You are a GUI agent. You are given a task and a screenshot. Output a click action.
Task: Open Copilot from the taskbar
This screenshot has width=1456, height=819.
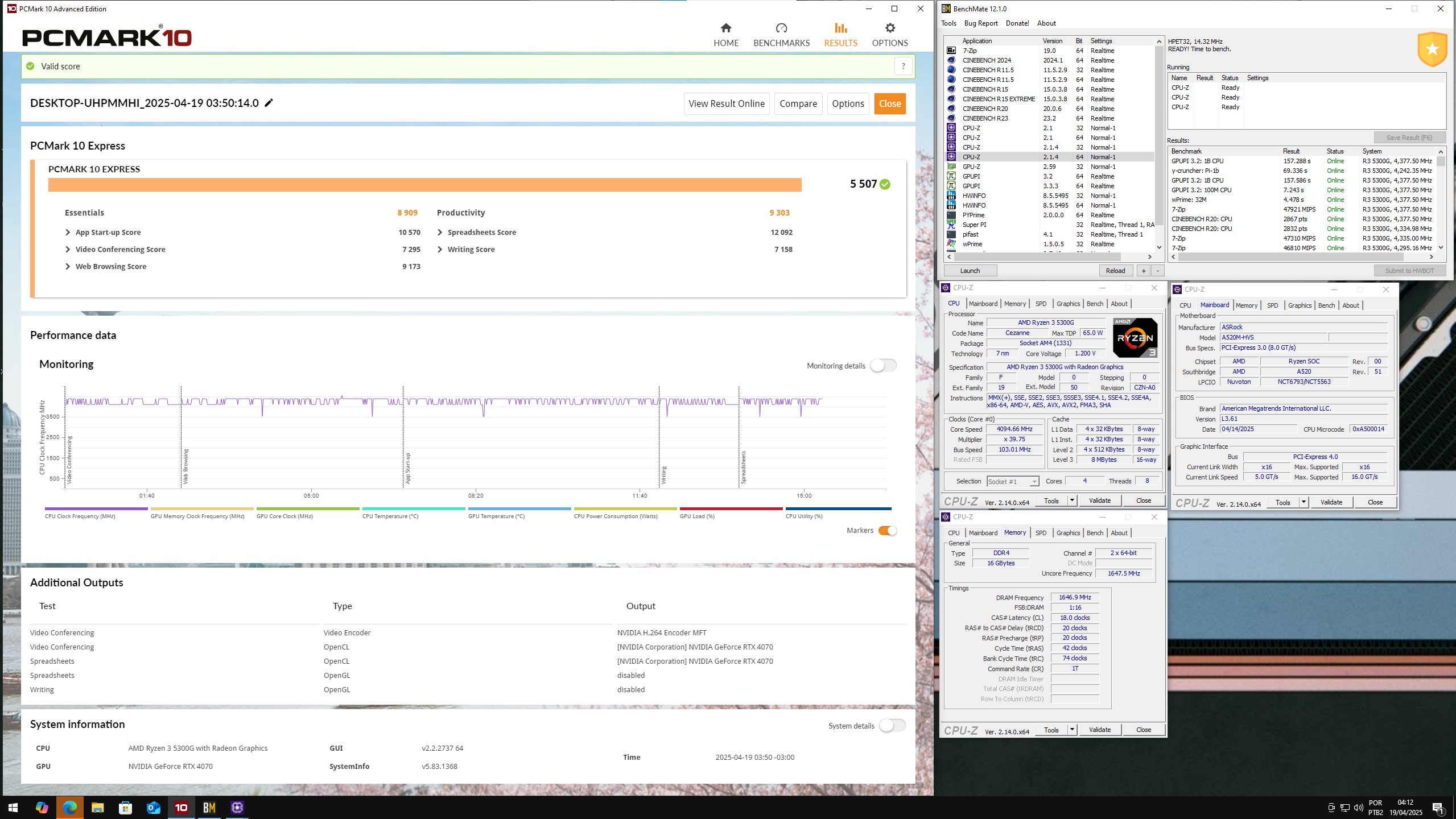[42, 808]
